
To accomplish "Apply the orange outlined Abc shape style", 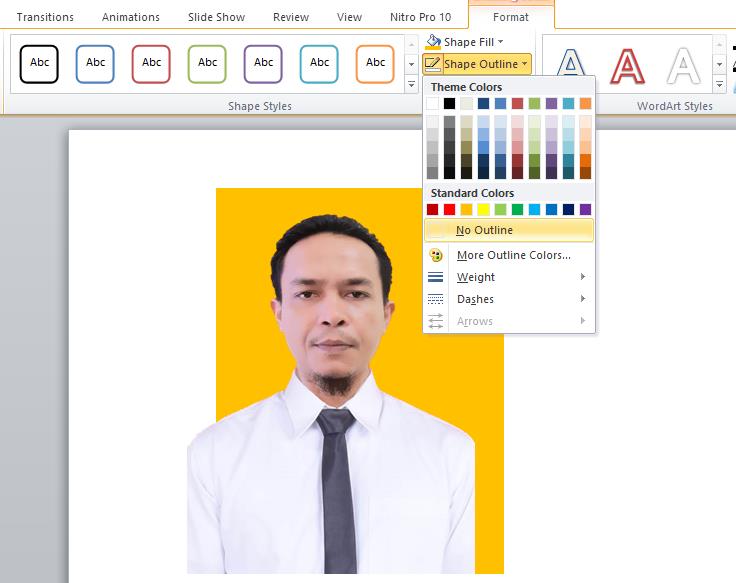I will (375, 62).
